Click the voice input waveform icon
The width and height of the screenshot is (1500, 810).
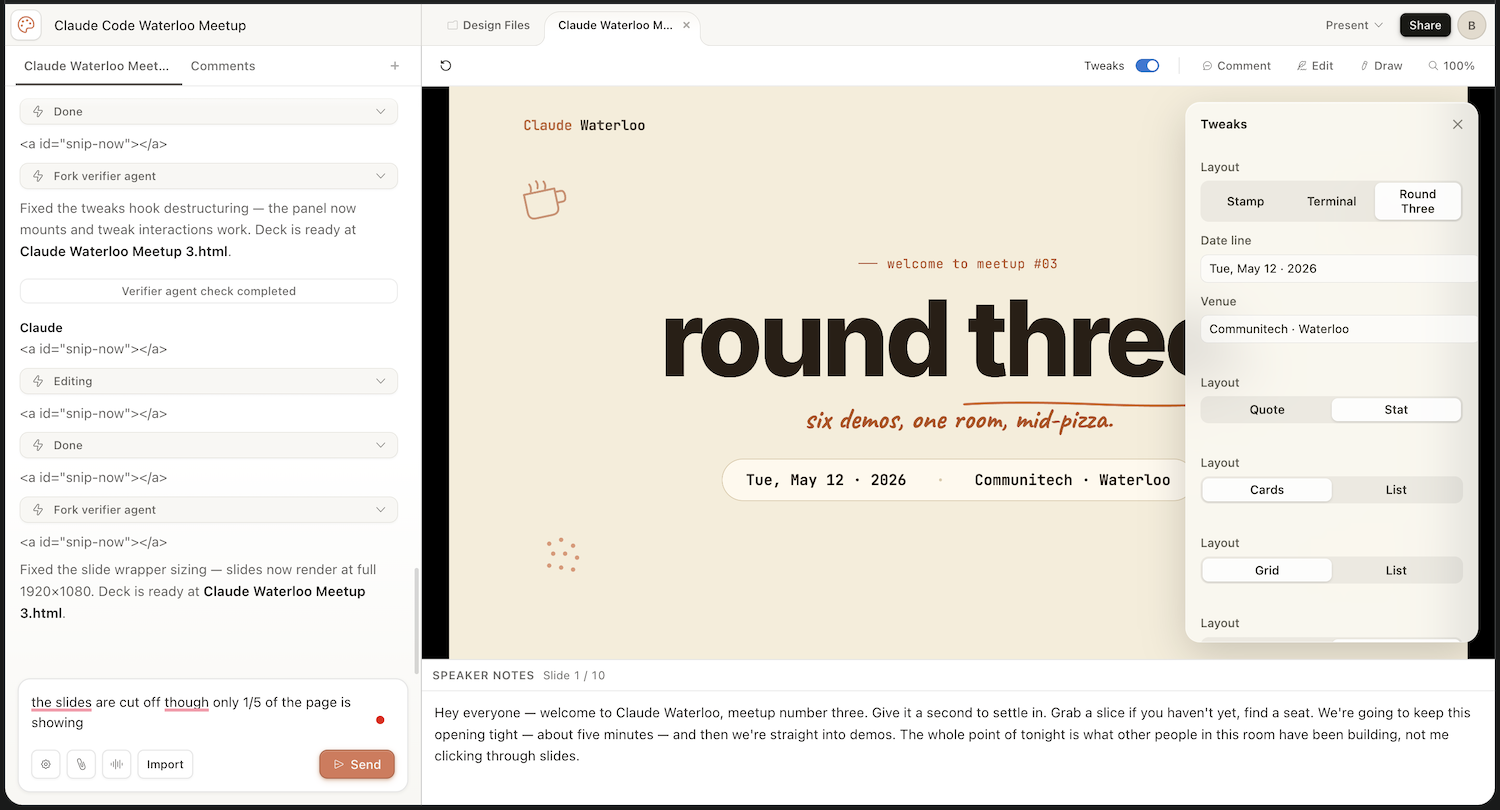pyautogui.click(x=117, y=765)
